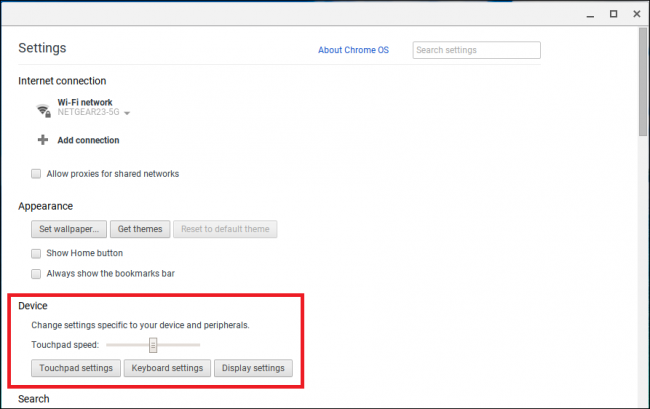The height and width of the screenshot is (409, 650).
Task: Minimize the Settings window
Action: tap(590, 15)
